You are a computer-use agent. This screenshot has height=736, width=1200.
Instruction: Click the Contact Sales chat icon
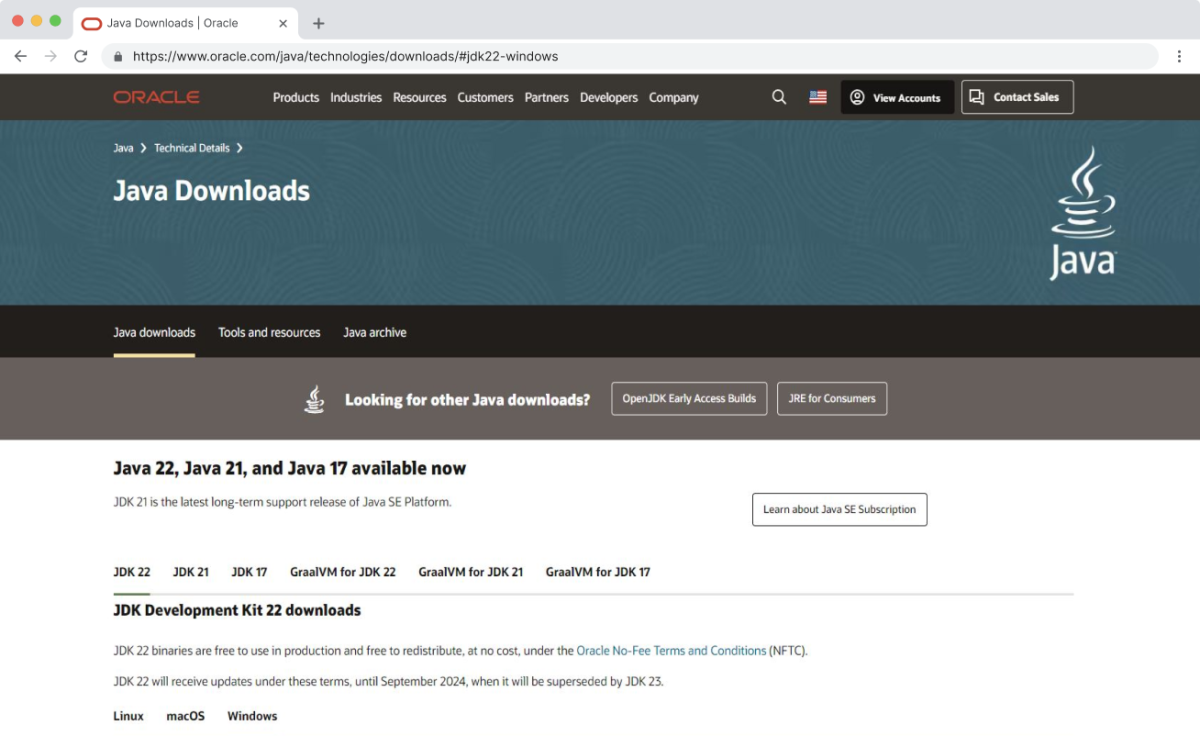tap(975, 96)
